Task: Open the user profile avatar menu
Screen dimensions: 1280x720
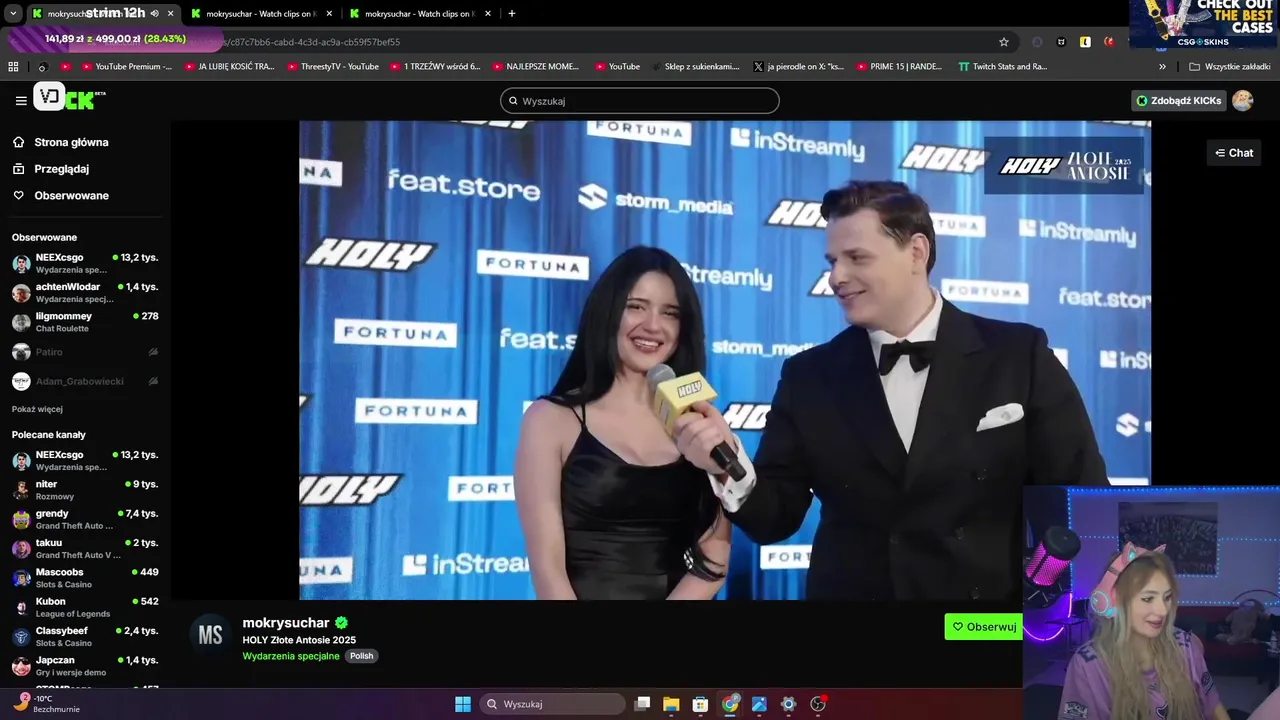Action: coord(1242,101)
